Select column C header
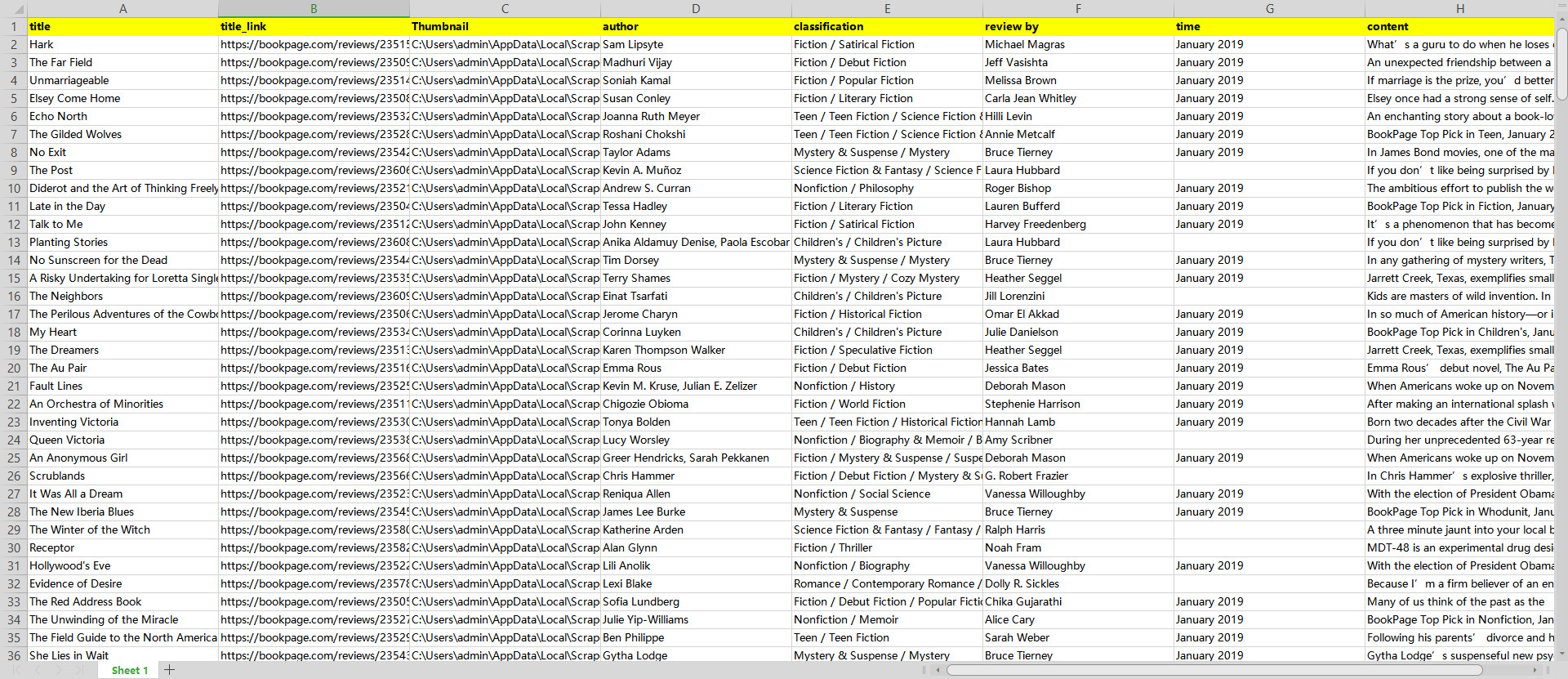Screen dimensions: 1568x679 [x=506, y=8]
